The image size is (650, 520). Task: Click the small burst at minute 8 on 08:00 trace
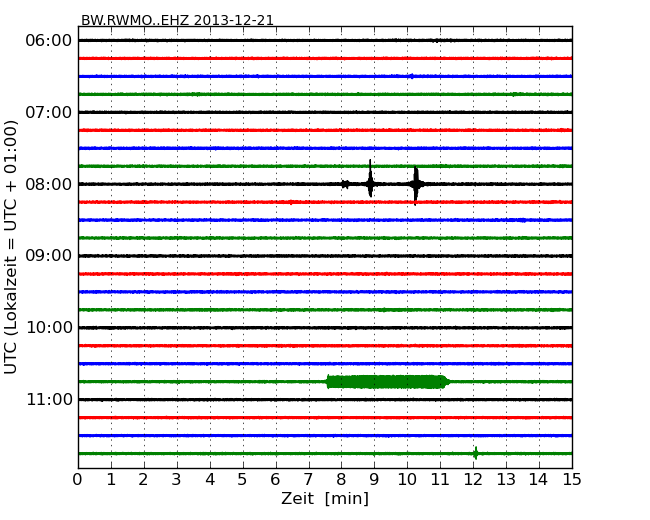[345, 184]
